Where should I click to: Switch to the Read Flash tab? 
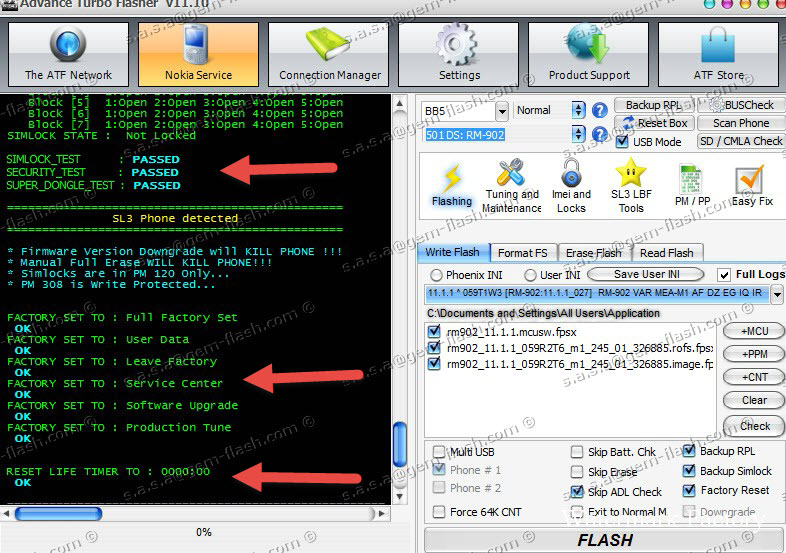click(x=667, y=253)
